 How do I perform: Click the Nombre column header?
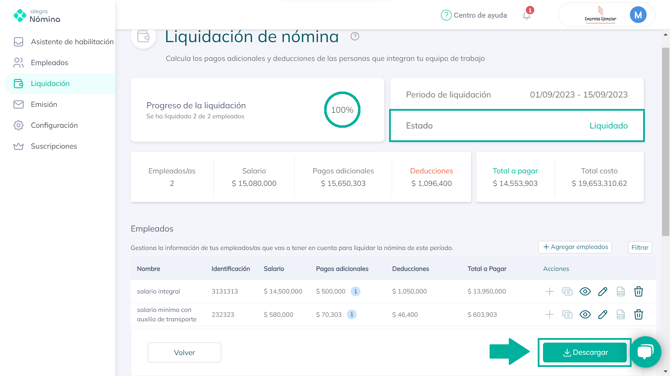point(148,269)
